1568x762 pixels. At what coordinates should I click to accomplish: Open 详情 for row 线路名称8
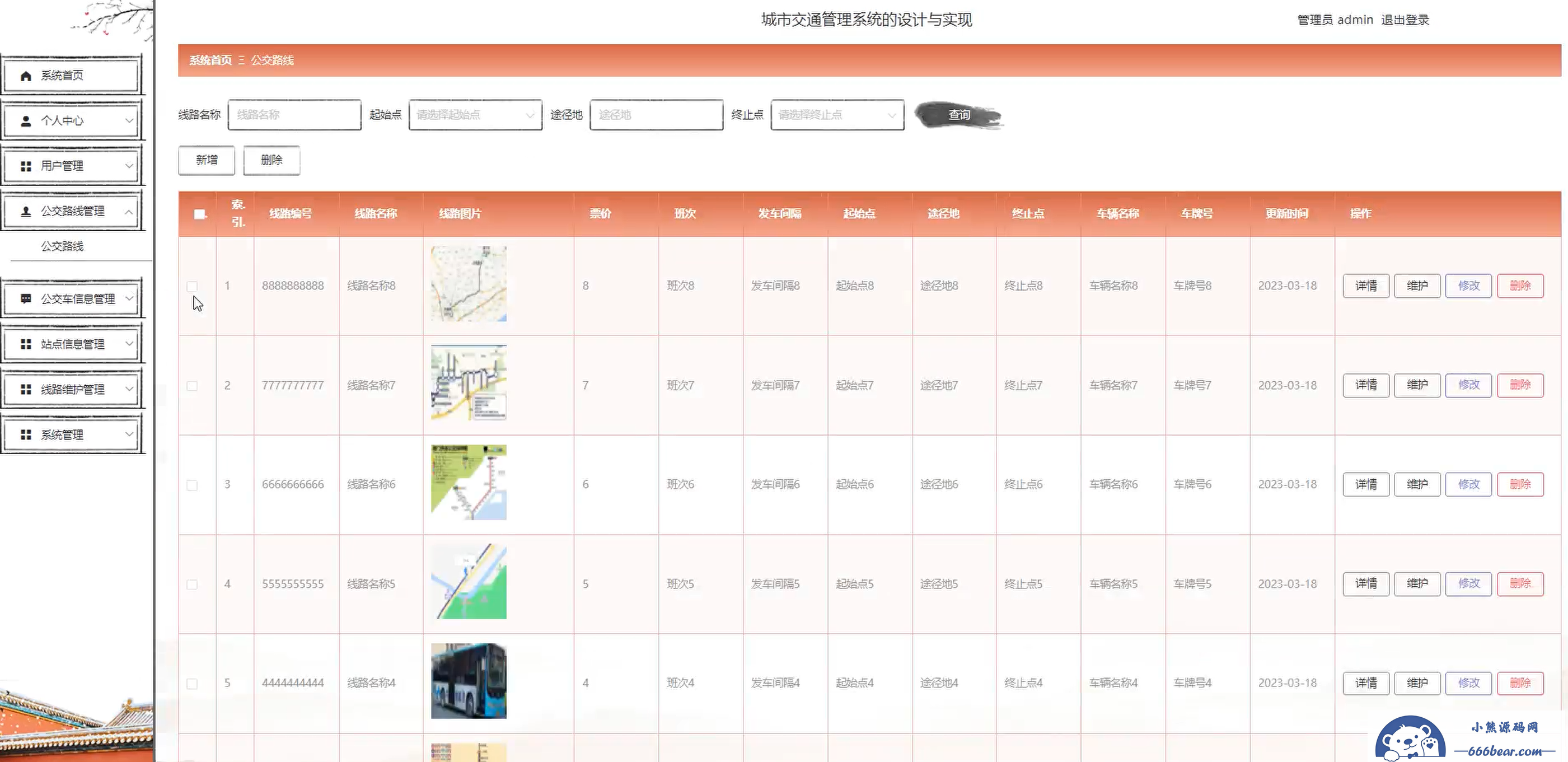point(1366,286)
